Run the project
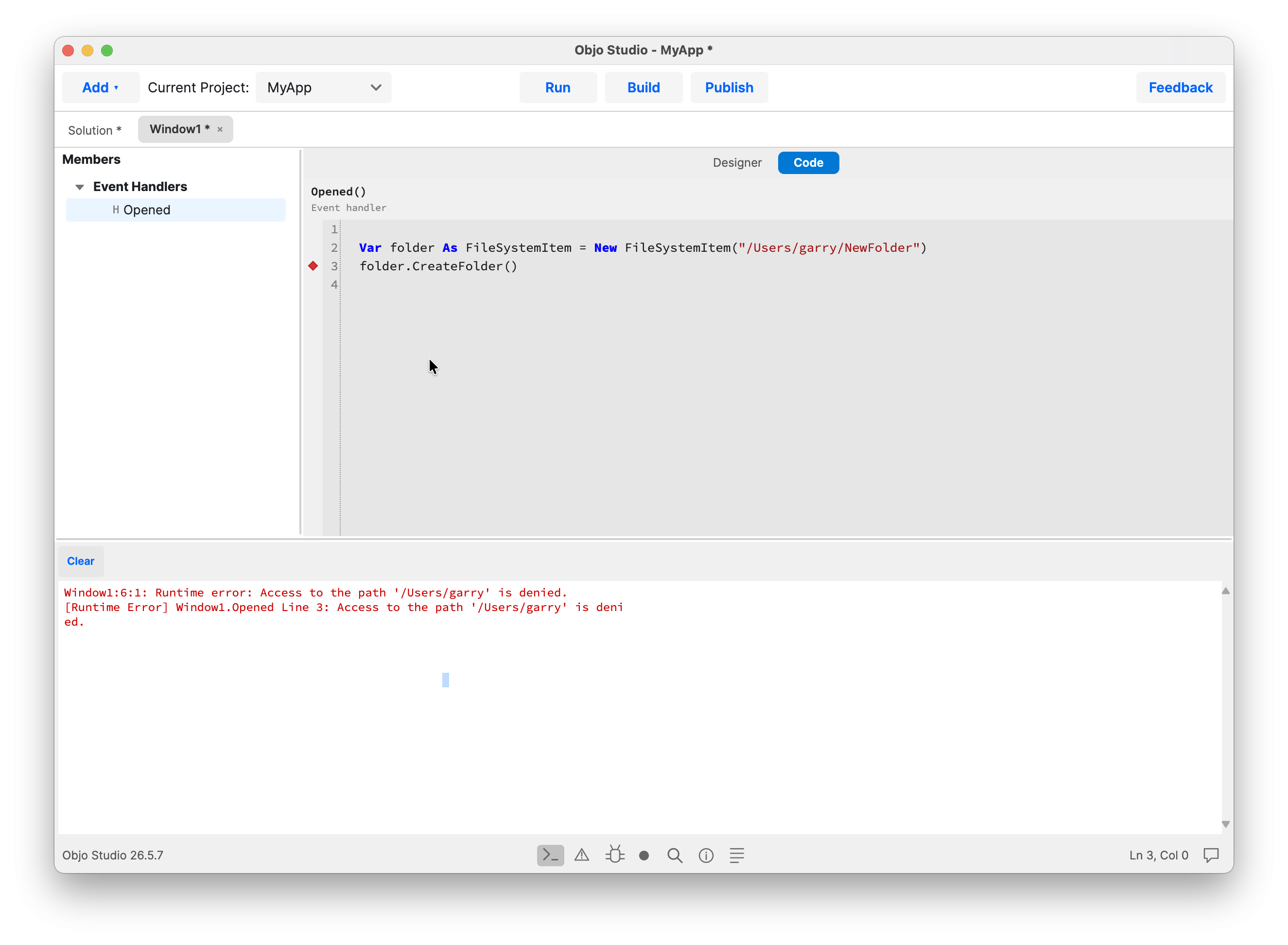1288x945 pixels. point(557,87)
